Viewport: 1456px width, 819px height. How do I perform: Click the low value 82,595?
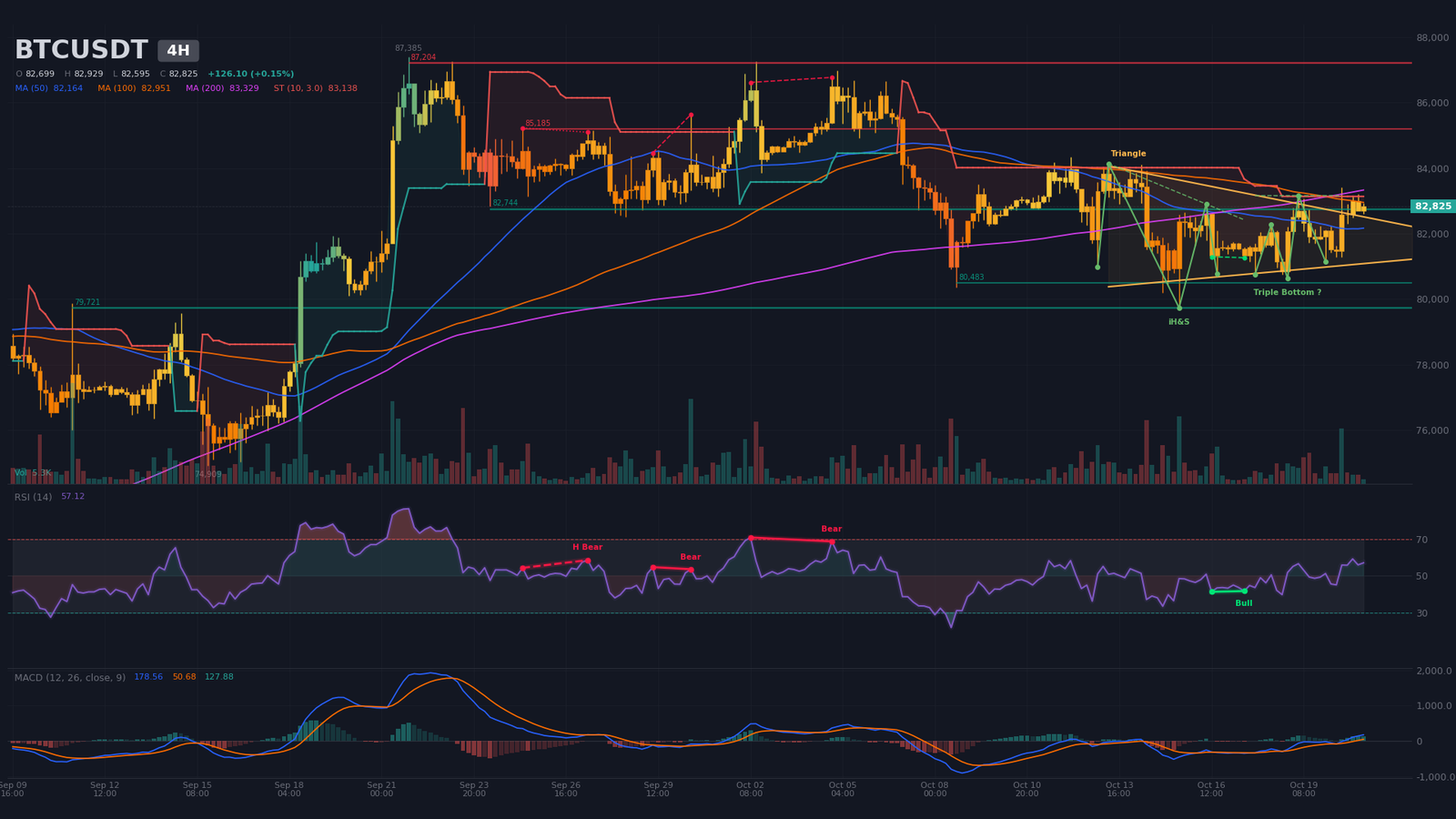click(x=136, y=74)
